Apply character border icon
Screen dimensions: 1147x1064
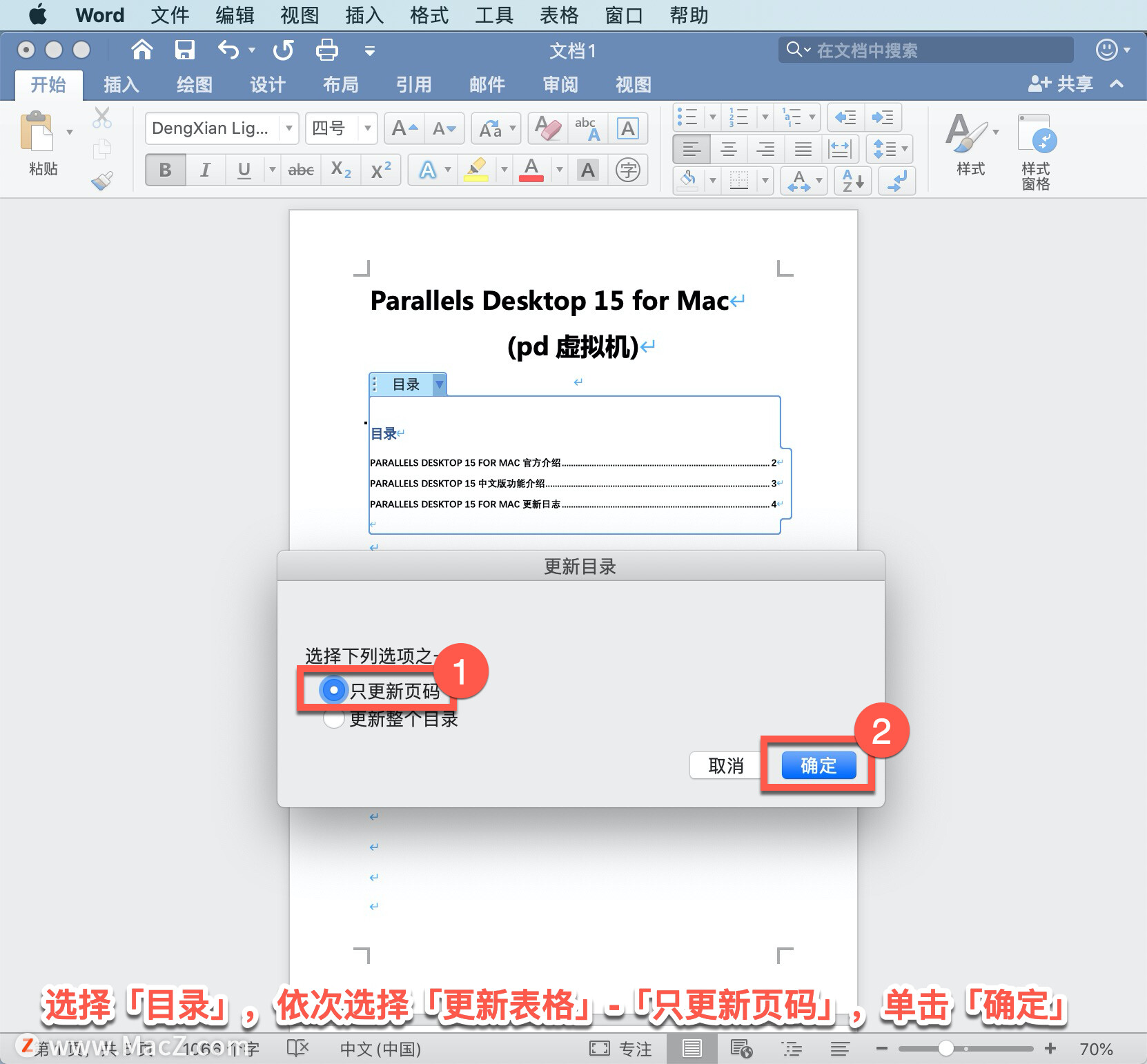click(x=627, y=128)
